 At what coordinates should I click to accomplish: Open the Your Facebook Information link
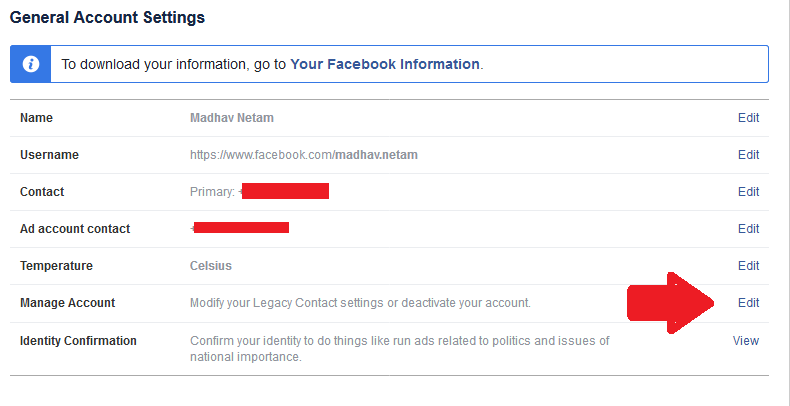pyautogui.click(x=384, y=63)
